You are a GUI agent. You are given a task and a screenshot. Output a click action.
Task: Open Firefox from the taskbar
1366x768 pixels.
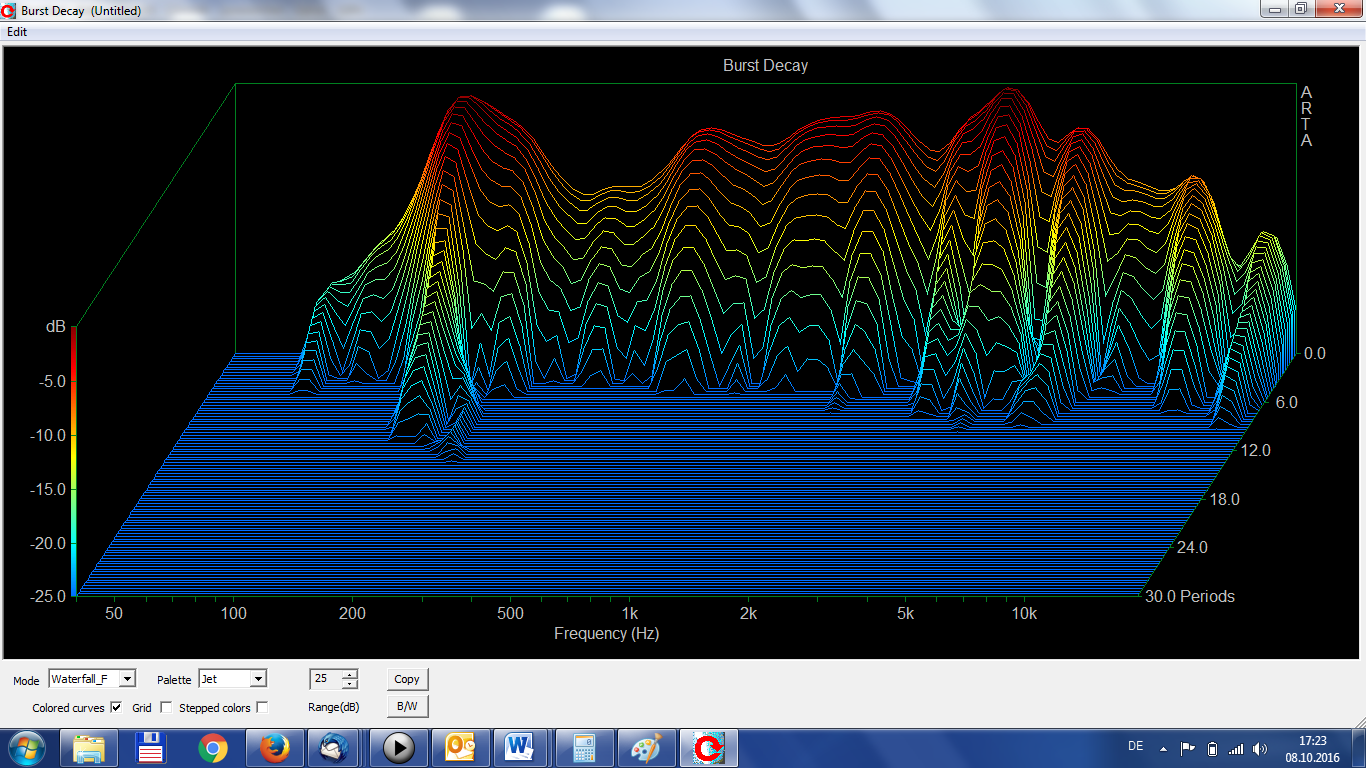274,747
